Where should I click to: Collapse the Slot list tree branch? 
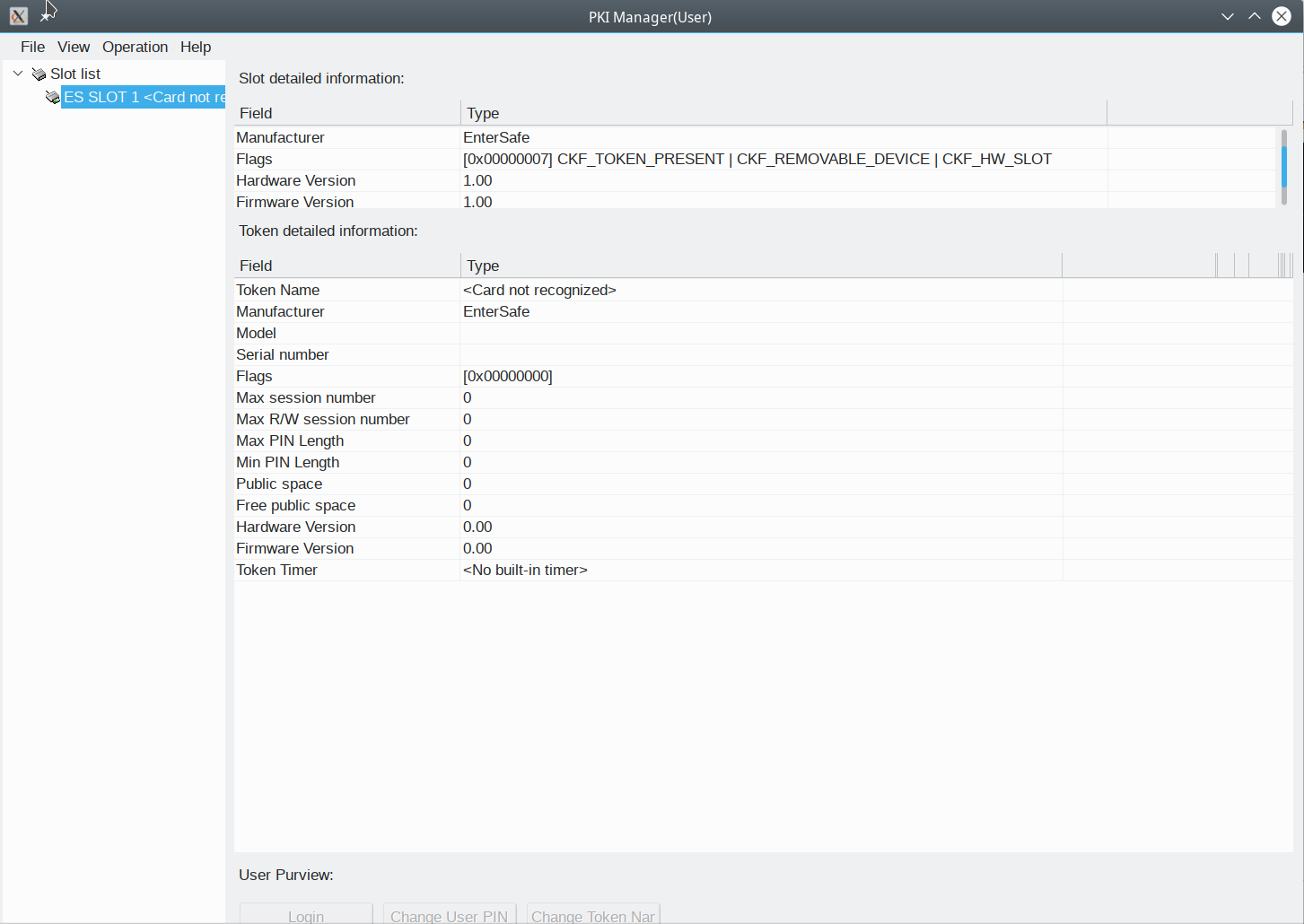tap(17, 74)
